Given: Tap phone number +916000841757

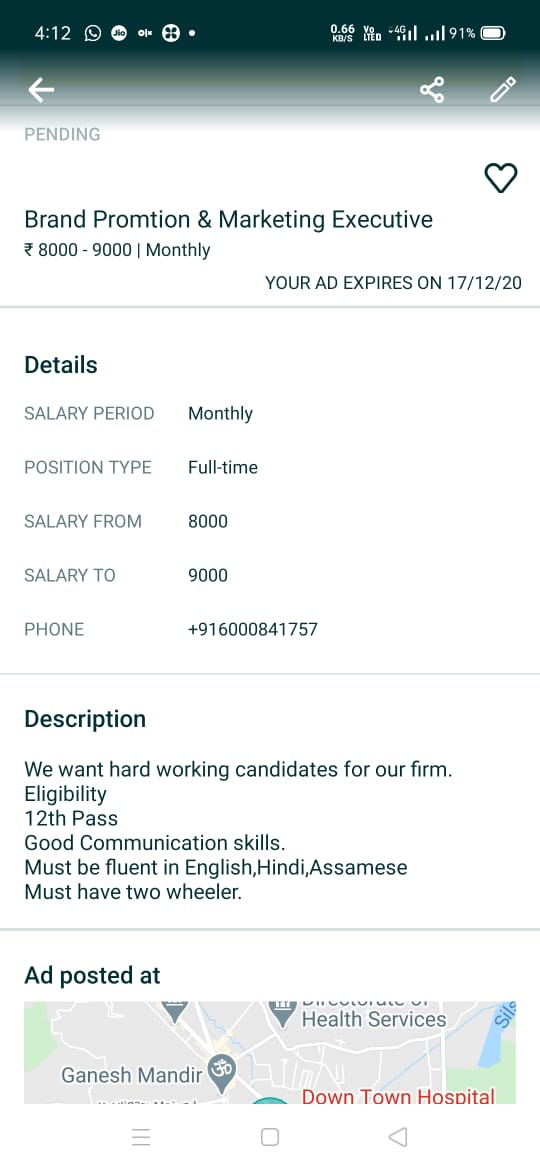Looking at the screenshot, I should (x=253, y=629).
